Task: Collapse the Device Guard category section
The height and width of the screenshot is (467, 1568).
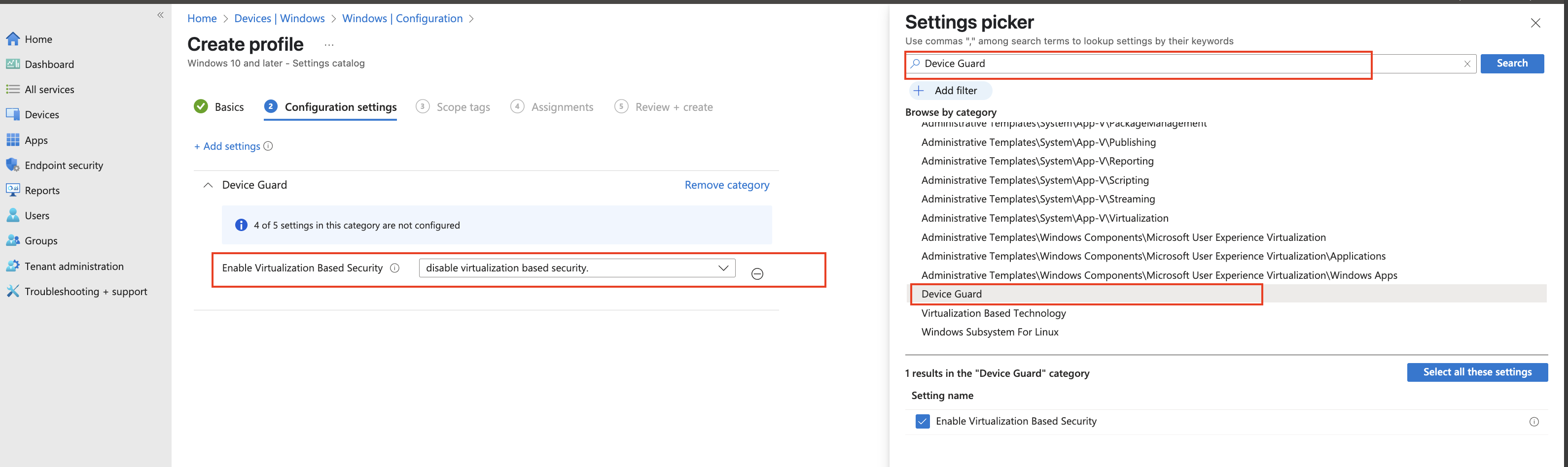Action: tap(208, 185)
